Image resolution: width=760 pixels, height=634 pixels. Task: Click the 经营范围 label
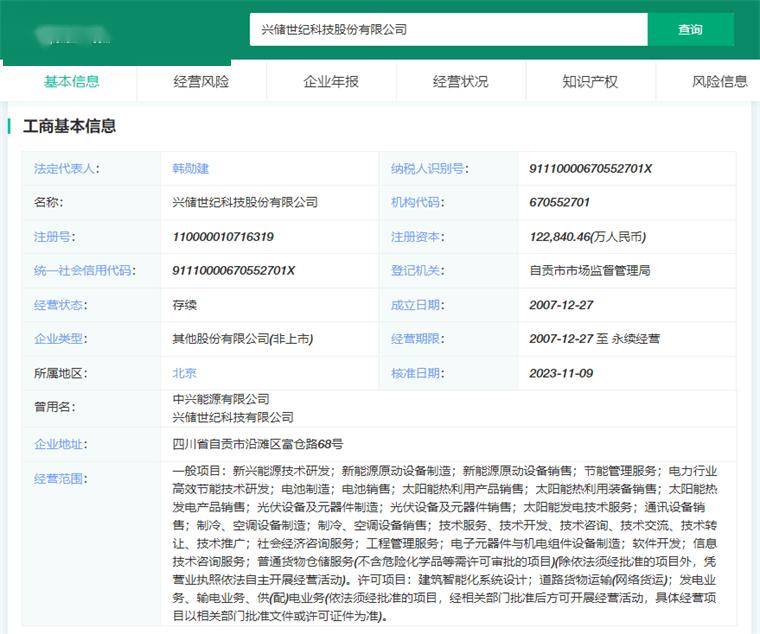point(61,479)
